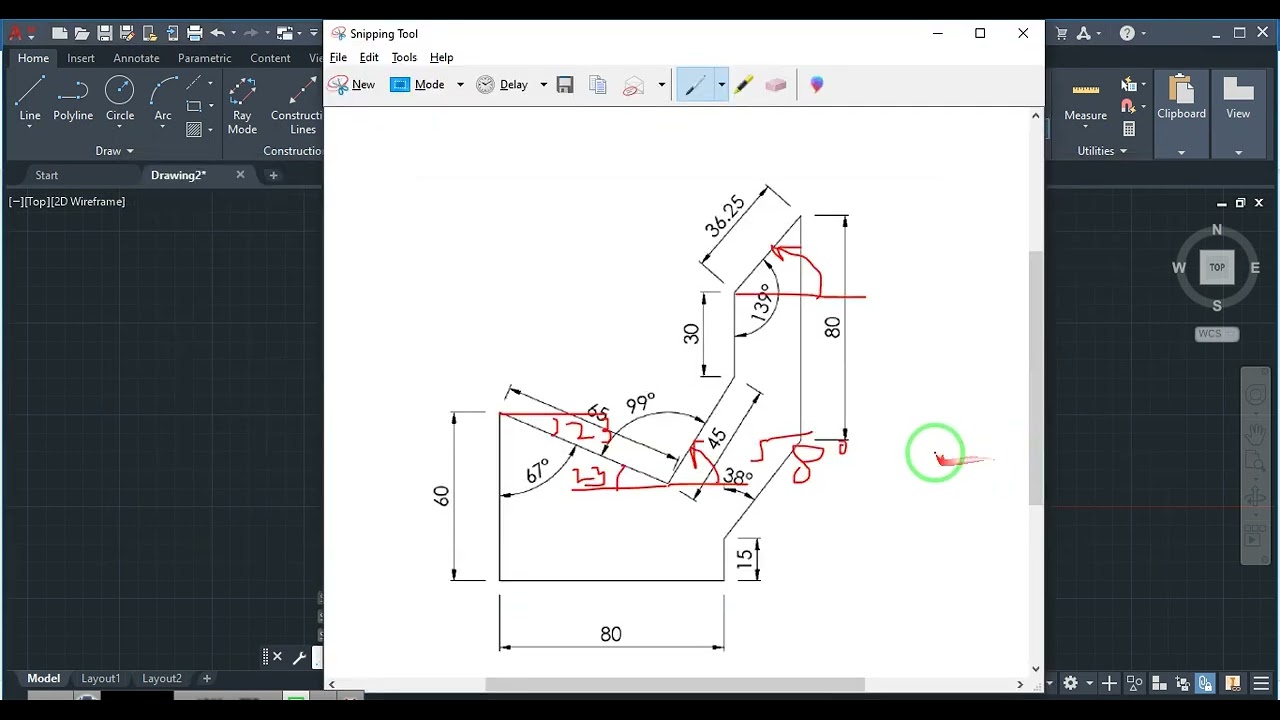Select the Construction Lines tool
Viewport: 1280px width, 720px height.
coord(298,105)
